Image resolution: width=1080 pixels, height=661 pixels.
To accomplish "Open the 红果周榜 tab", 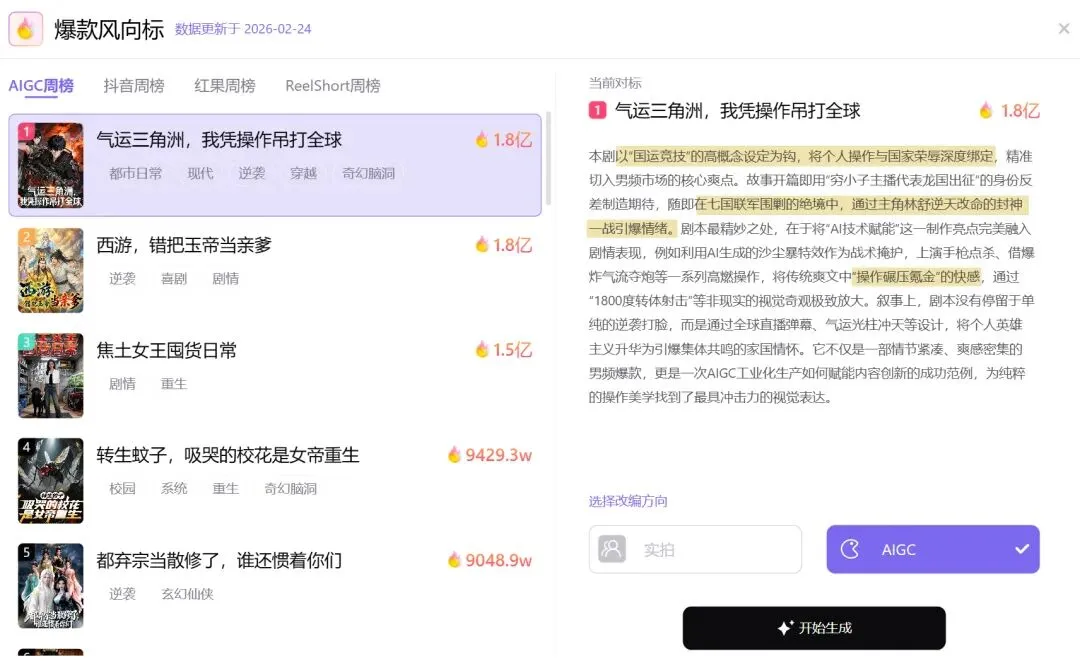I will click(x=225, y=85).
